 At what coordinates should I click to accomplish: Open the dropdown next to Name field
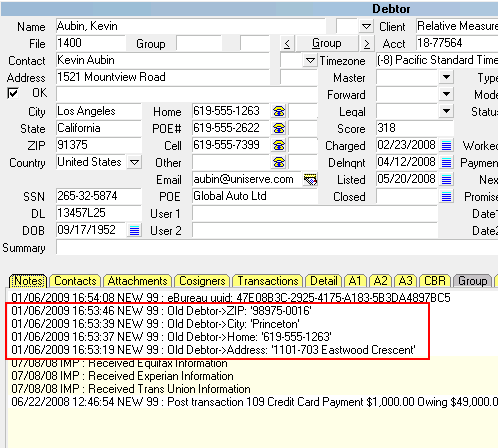pyautogui.click(x=366, y=26)
